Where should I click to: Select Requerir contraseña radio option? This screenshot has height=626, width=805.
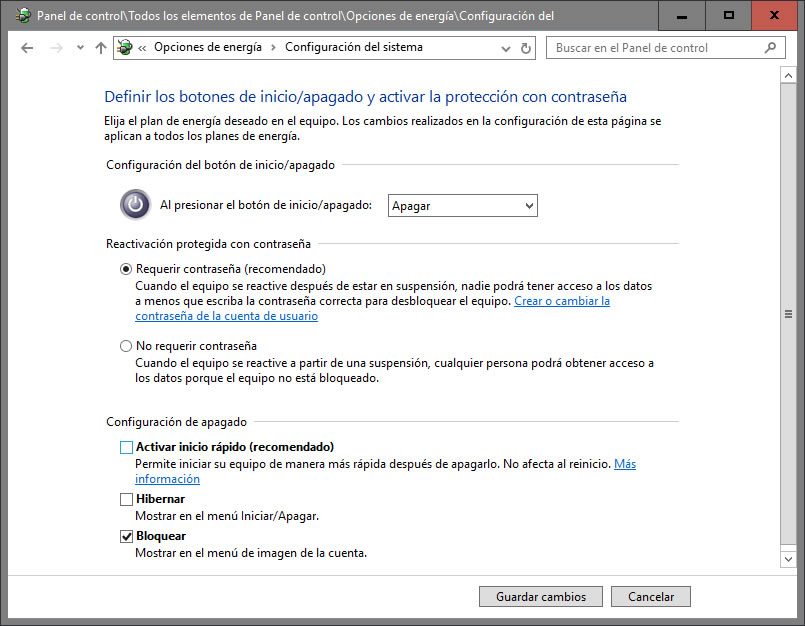tap(126, 269)
